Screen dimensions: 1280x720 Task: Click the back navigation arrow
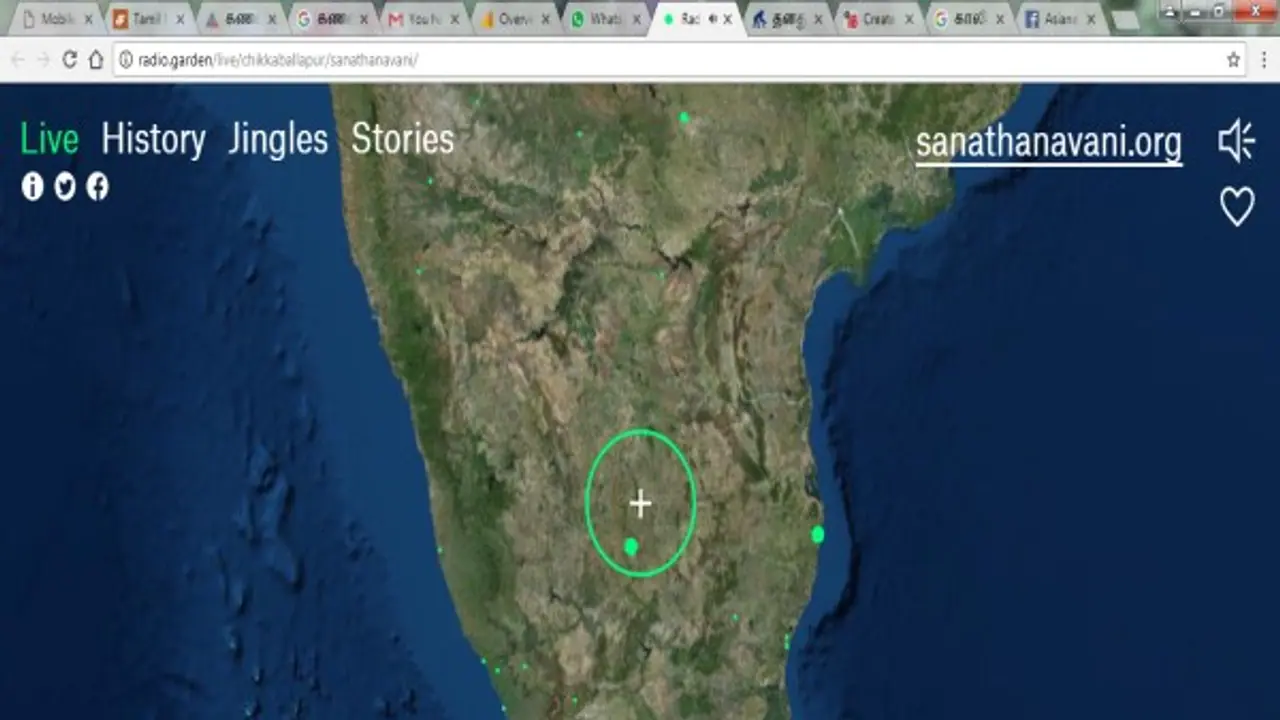pyautogui.click(x=20, y=58)
